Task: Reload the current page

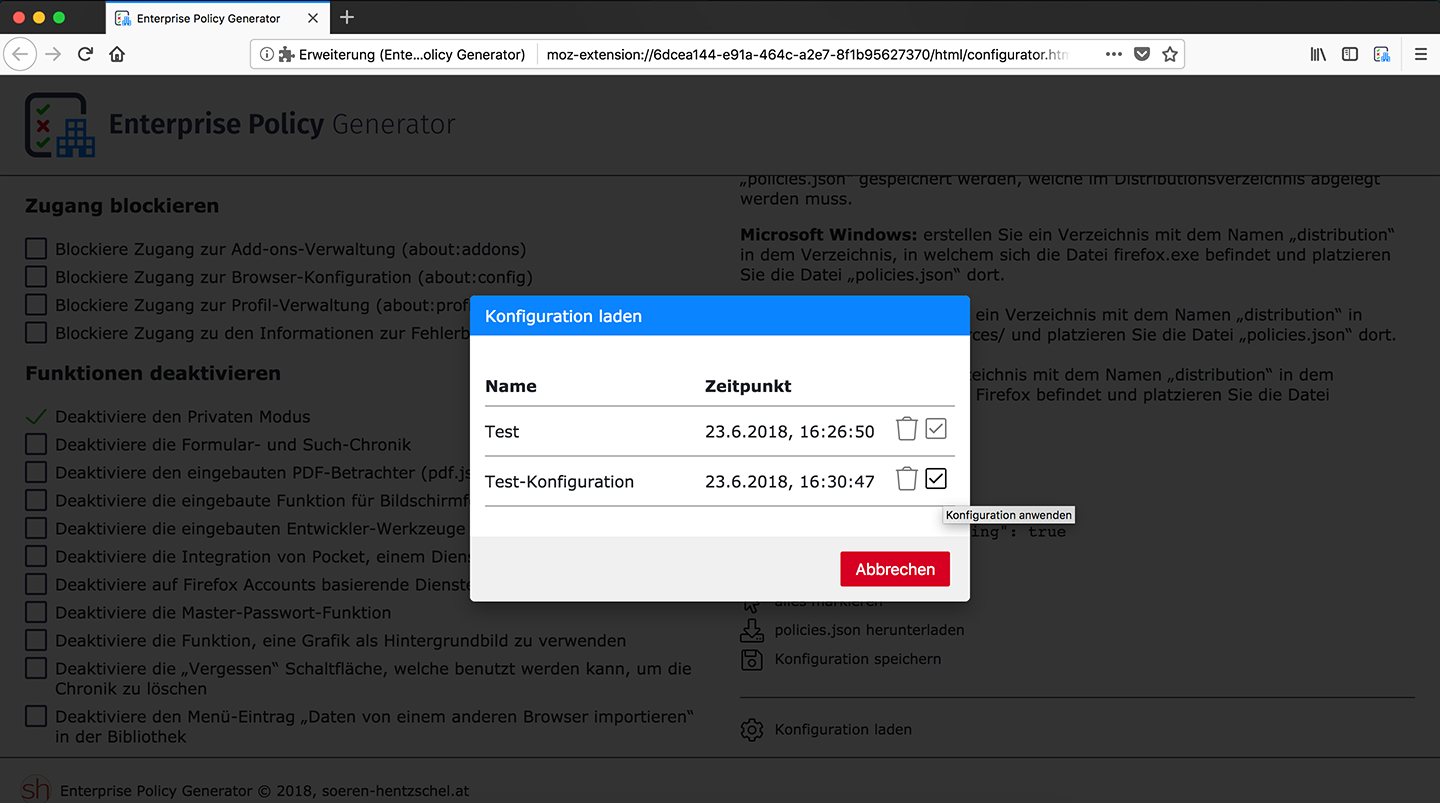Action: click(86, 55)
